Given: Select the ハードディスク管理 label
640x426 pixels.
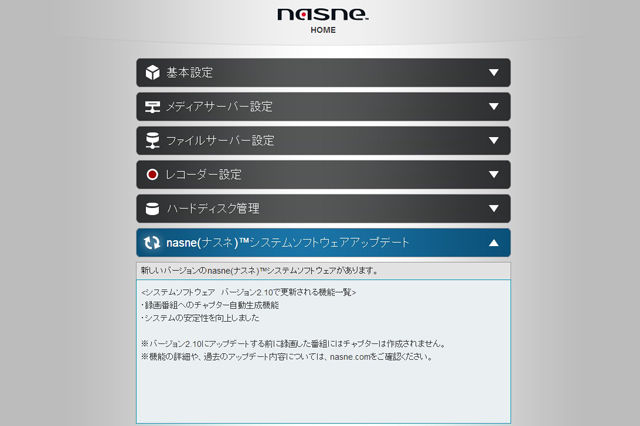Looking at the screenshot, I should point(213,209).
